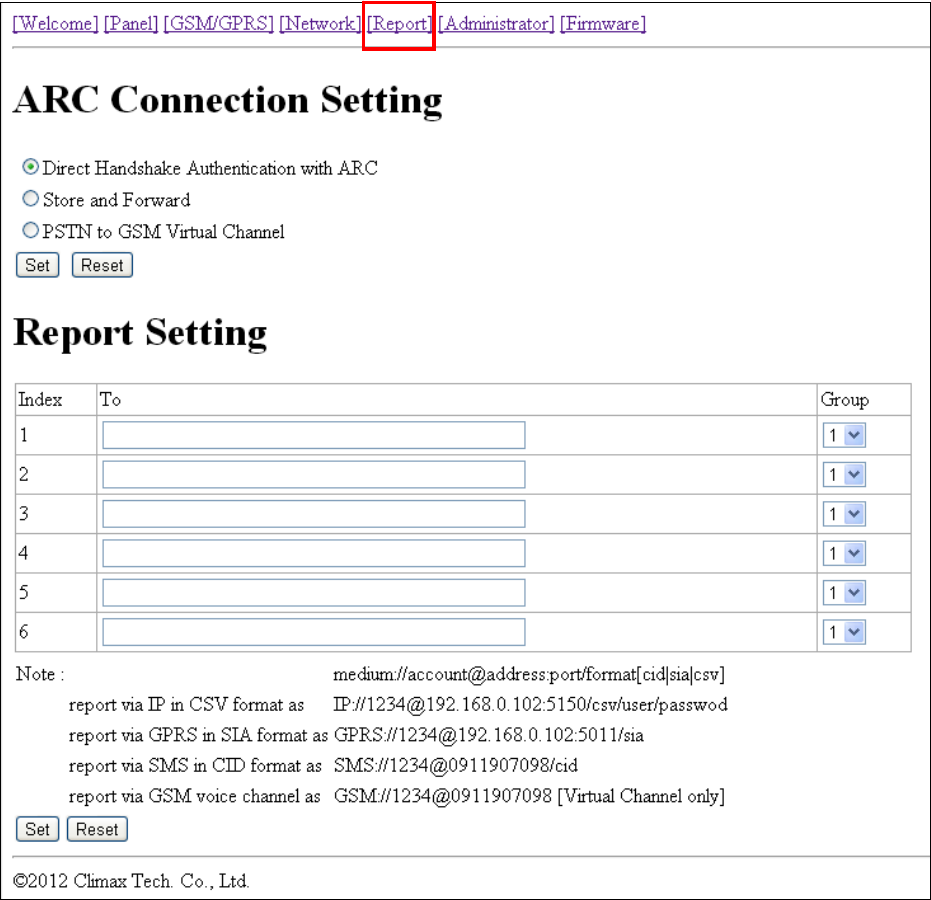Click the To field for index 1
Screen dimensions: 931x900
tap(314, 435)
